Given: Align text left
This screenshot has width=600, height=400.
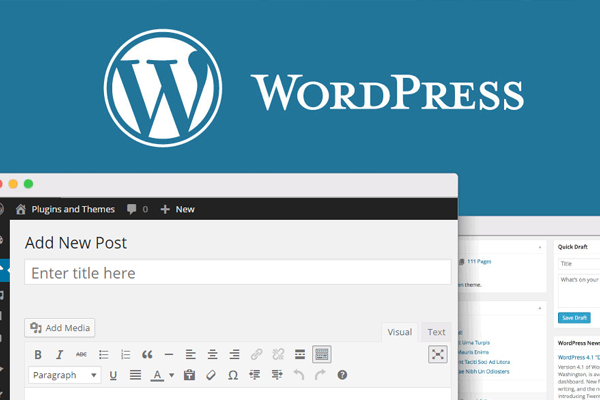Looking at the screenshot, I should tap(191, 354).
